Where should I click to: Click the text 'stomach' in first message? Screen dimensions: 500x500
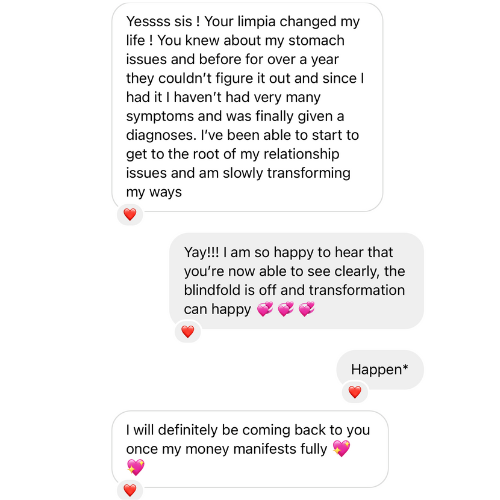click(316, 41)
